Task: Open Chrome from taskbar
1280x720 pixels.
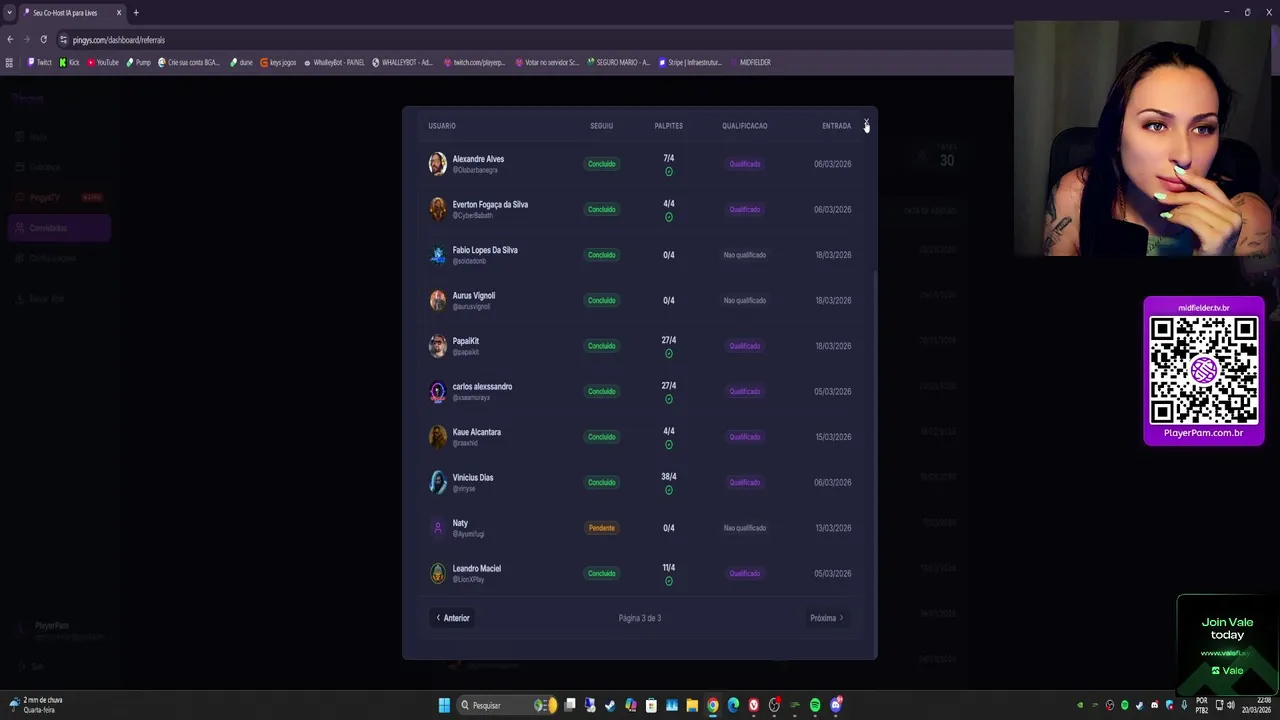Action: click(x=712, y=705)
